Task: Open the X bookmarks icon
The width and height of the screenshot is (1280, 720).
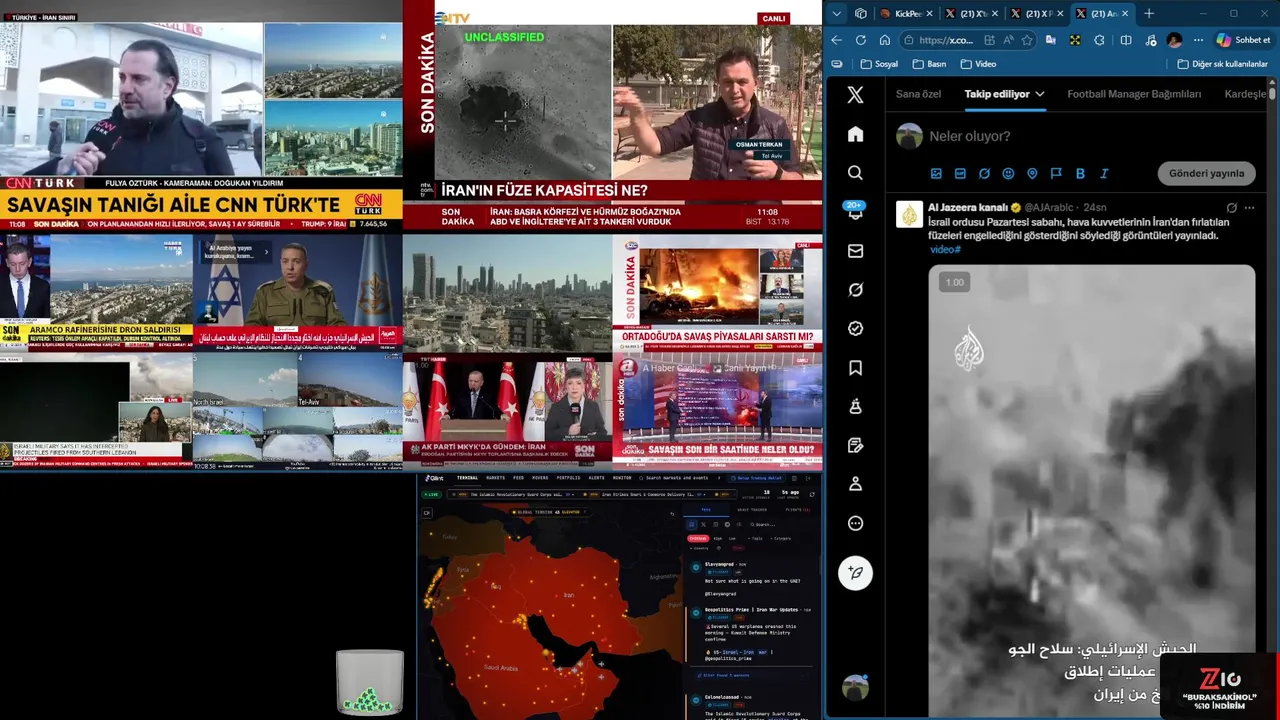Action: (855, 368)
